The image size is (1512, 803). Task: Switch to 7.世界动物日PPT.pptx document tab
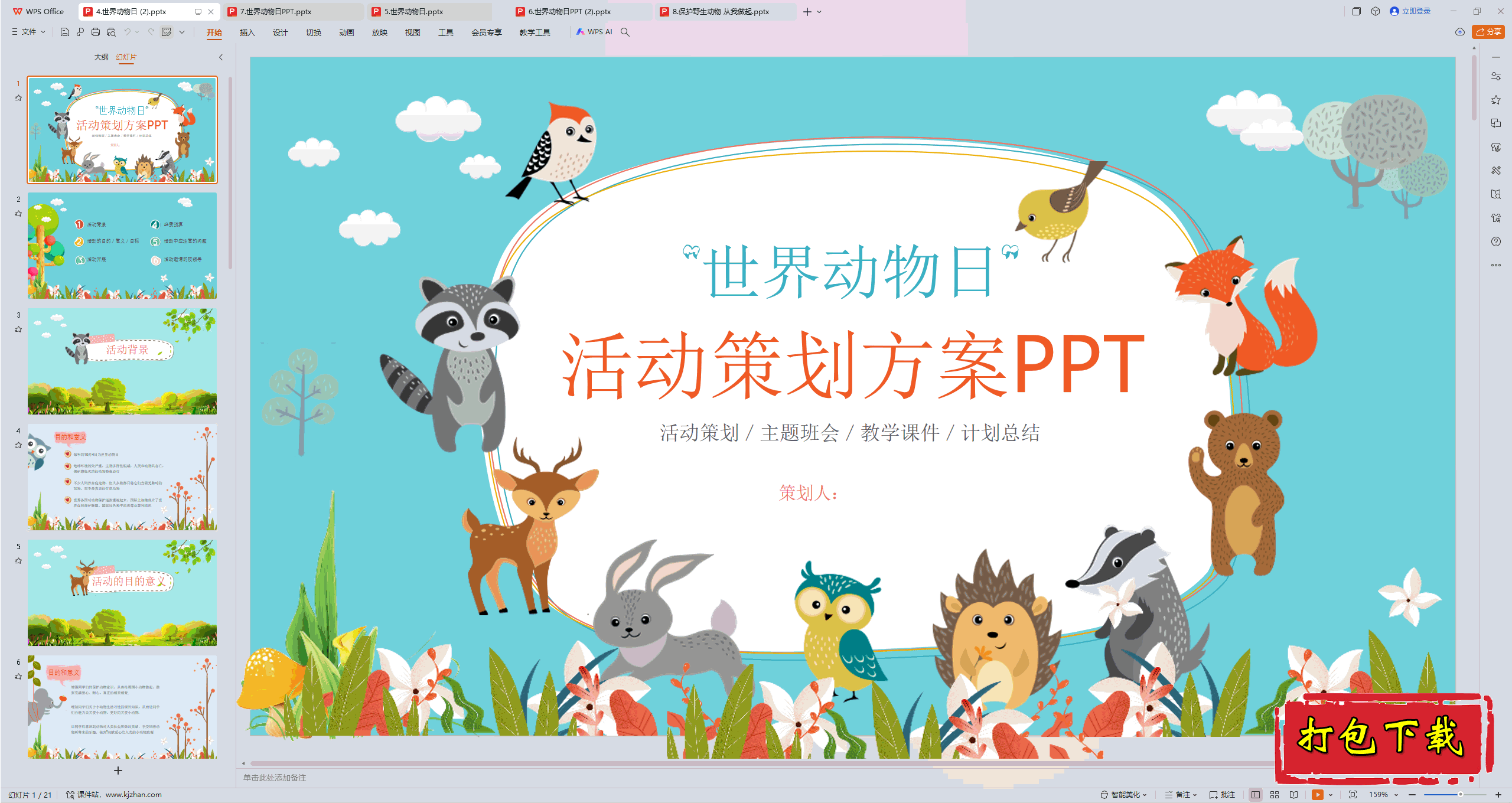294,11
